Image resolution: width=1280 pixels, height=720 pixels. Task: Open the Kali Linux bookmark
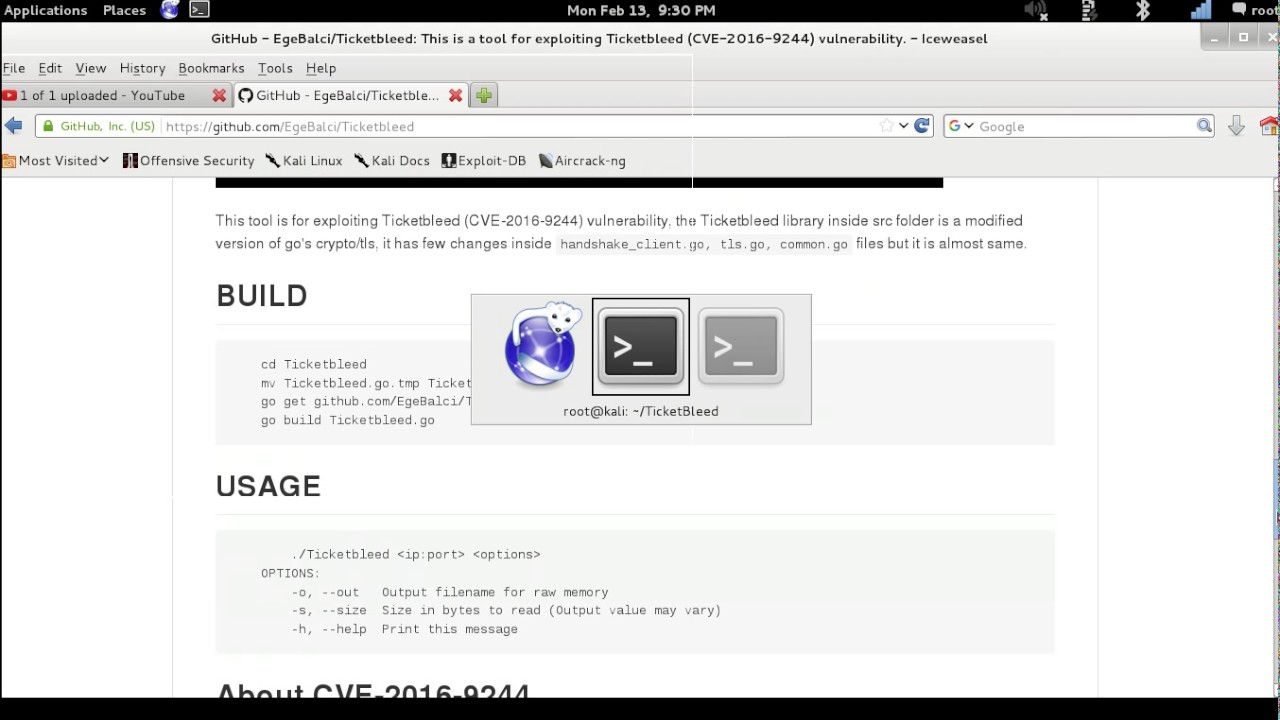[304, 160]
